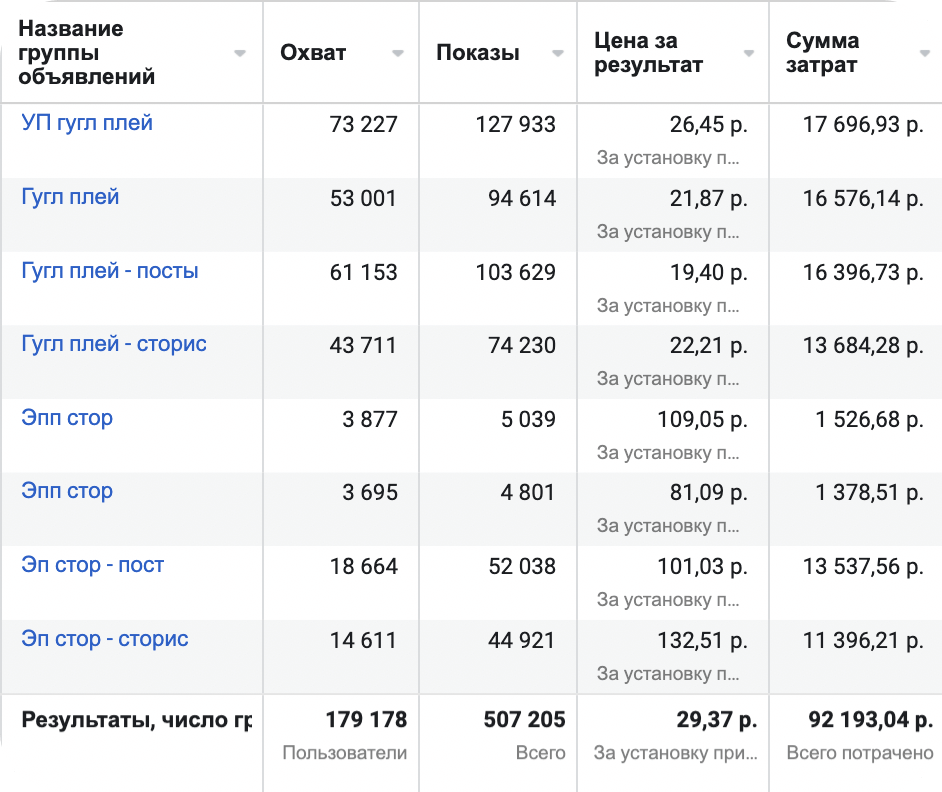942x792 pixels.
Task: Open Гугл плей - сторис ad group
Action: click(x=114, y=344)
